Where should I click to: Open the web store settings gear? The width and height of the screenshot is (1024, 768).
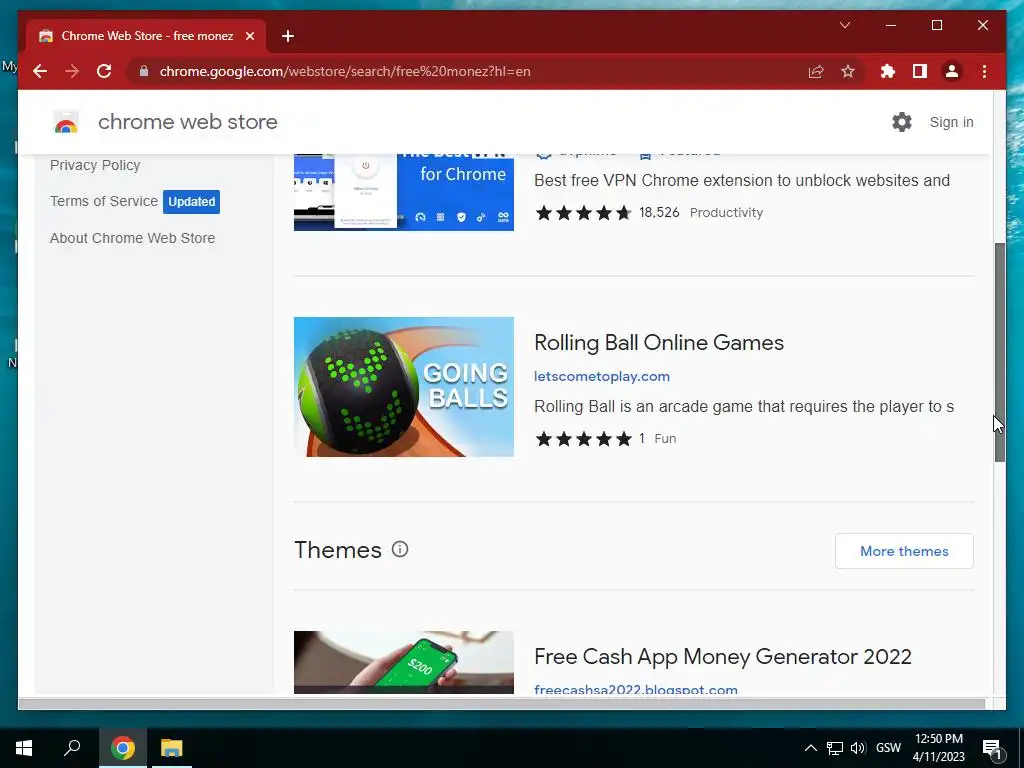point(902,122)
